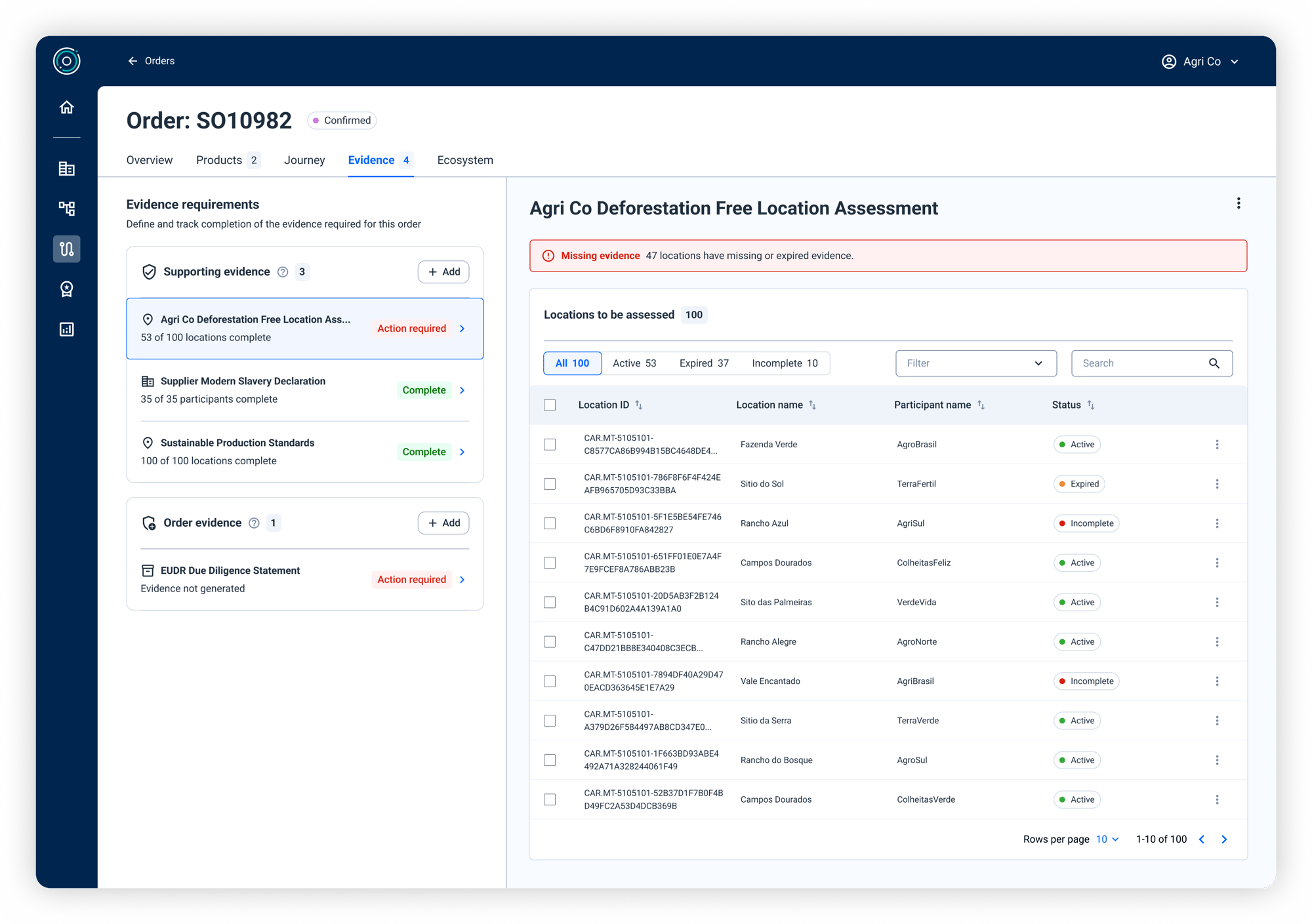The width and height of the screenshot is (1312, 924).
Task: Open row menu for Vale Encantado
Action: tap(1217, 681)
